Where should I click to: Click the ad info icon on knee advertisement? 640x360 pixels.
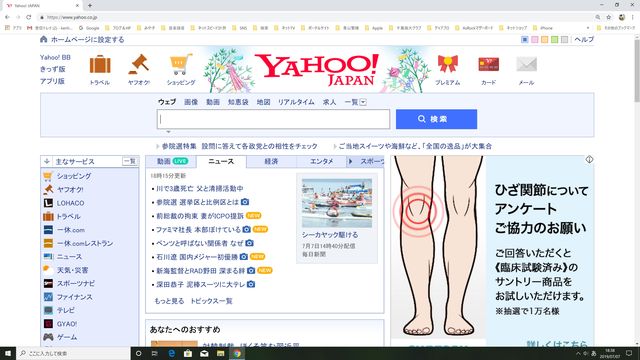click(589, 160)
